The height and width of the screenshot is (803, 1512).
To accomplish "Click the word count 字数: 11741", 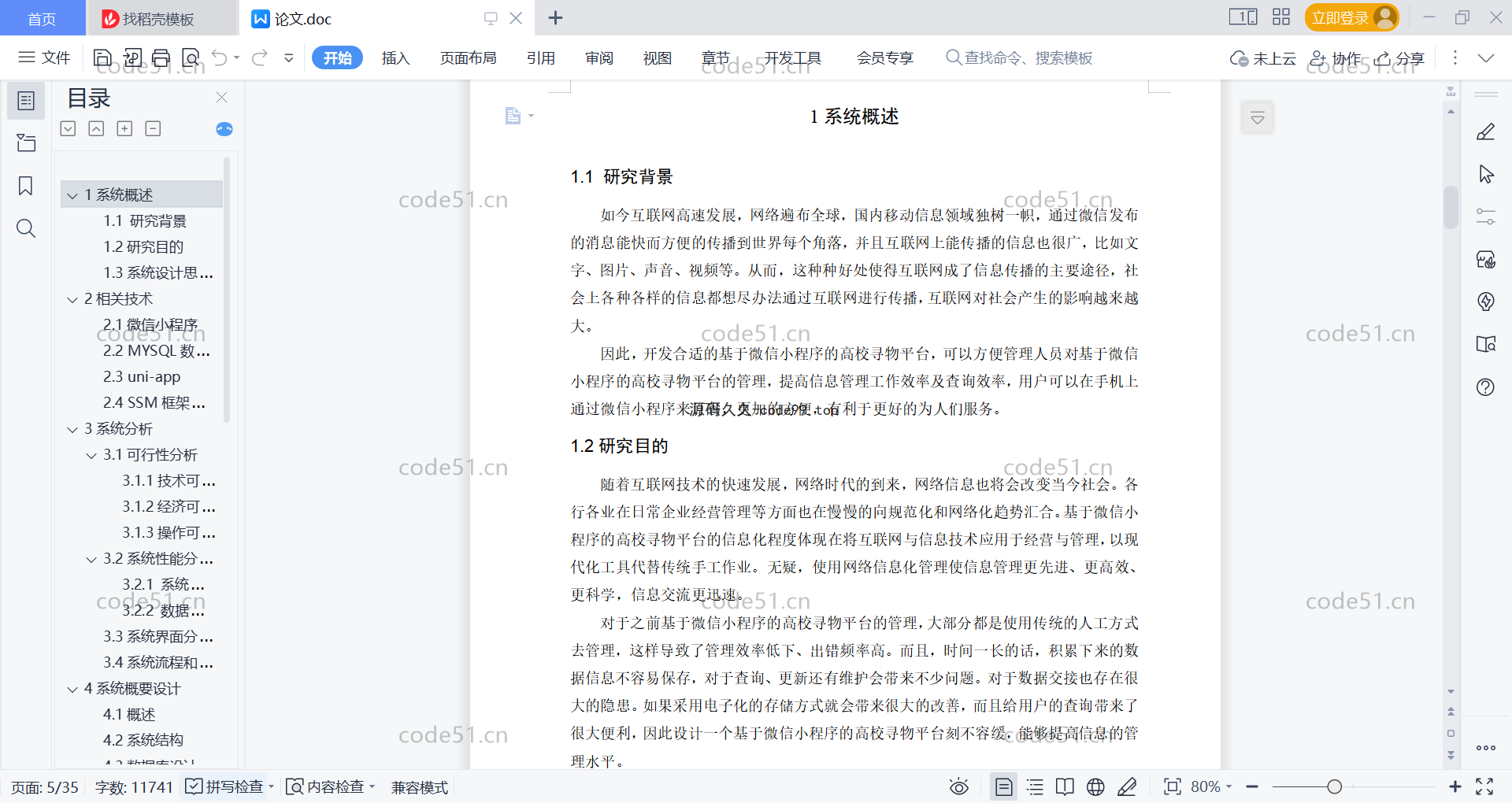I will point(134,787).
